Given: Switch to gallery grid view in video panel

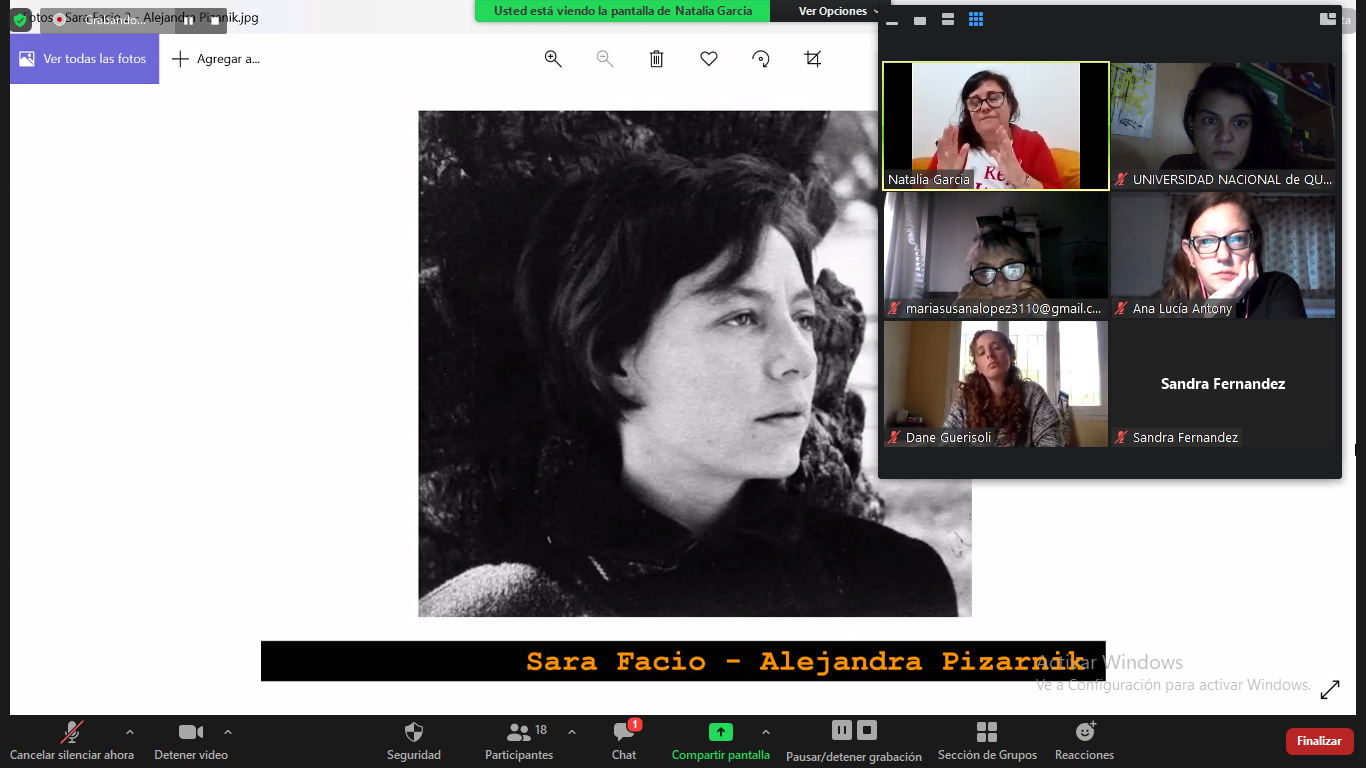Looking at the screenshot, I should coord(976,20).
